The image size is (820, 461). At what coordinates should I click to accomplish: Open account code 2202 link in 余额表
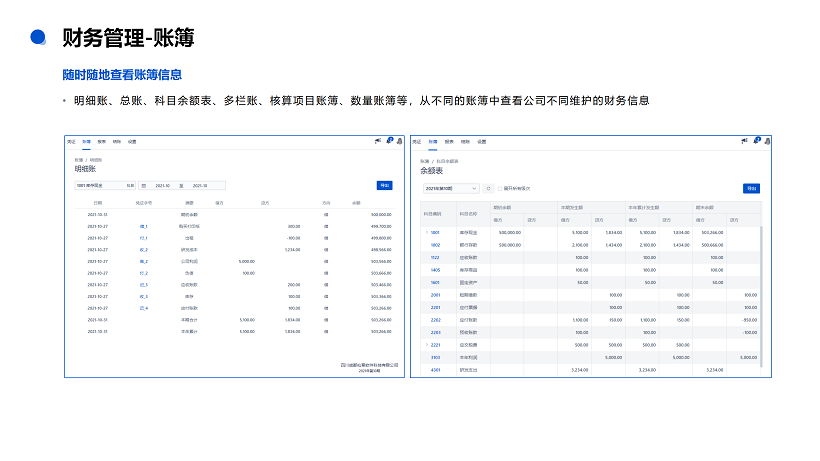(435, 320)
